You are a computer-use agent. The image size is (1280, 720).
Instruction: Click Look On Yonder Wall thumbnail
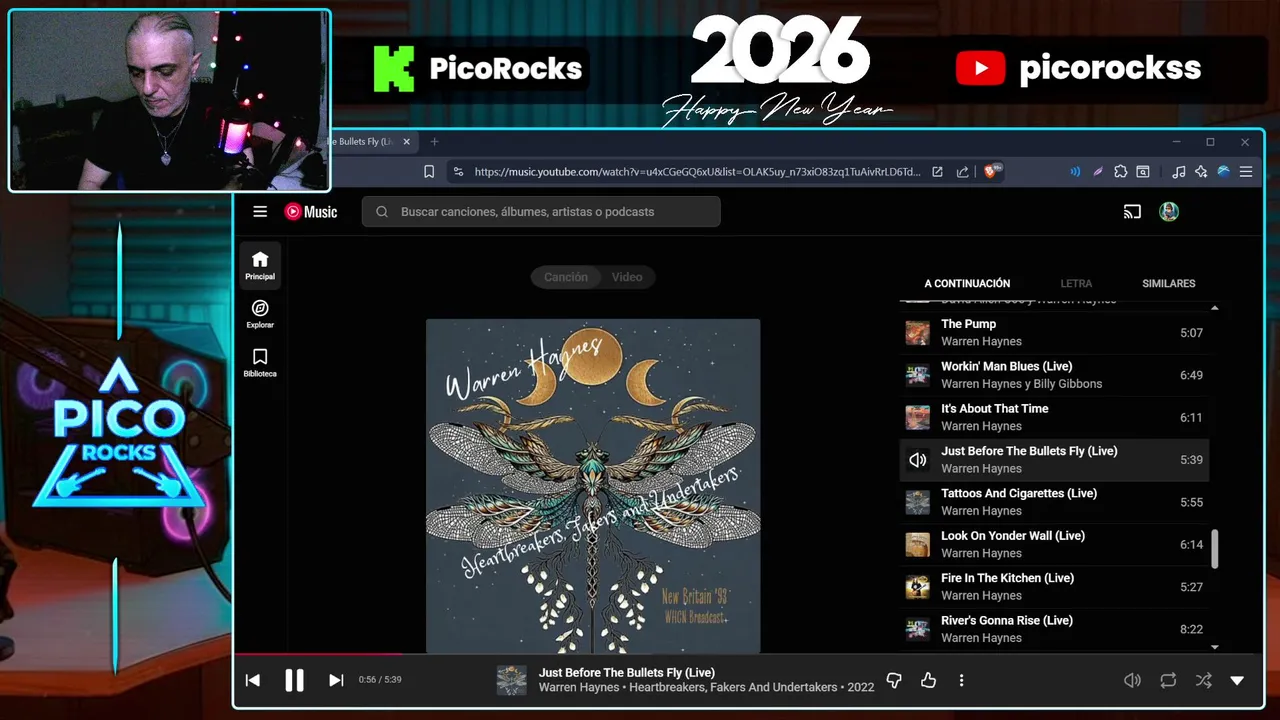click(x=917, y=545)
